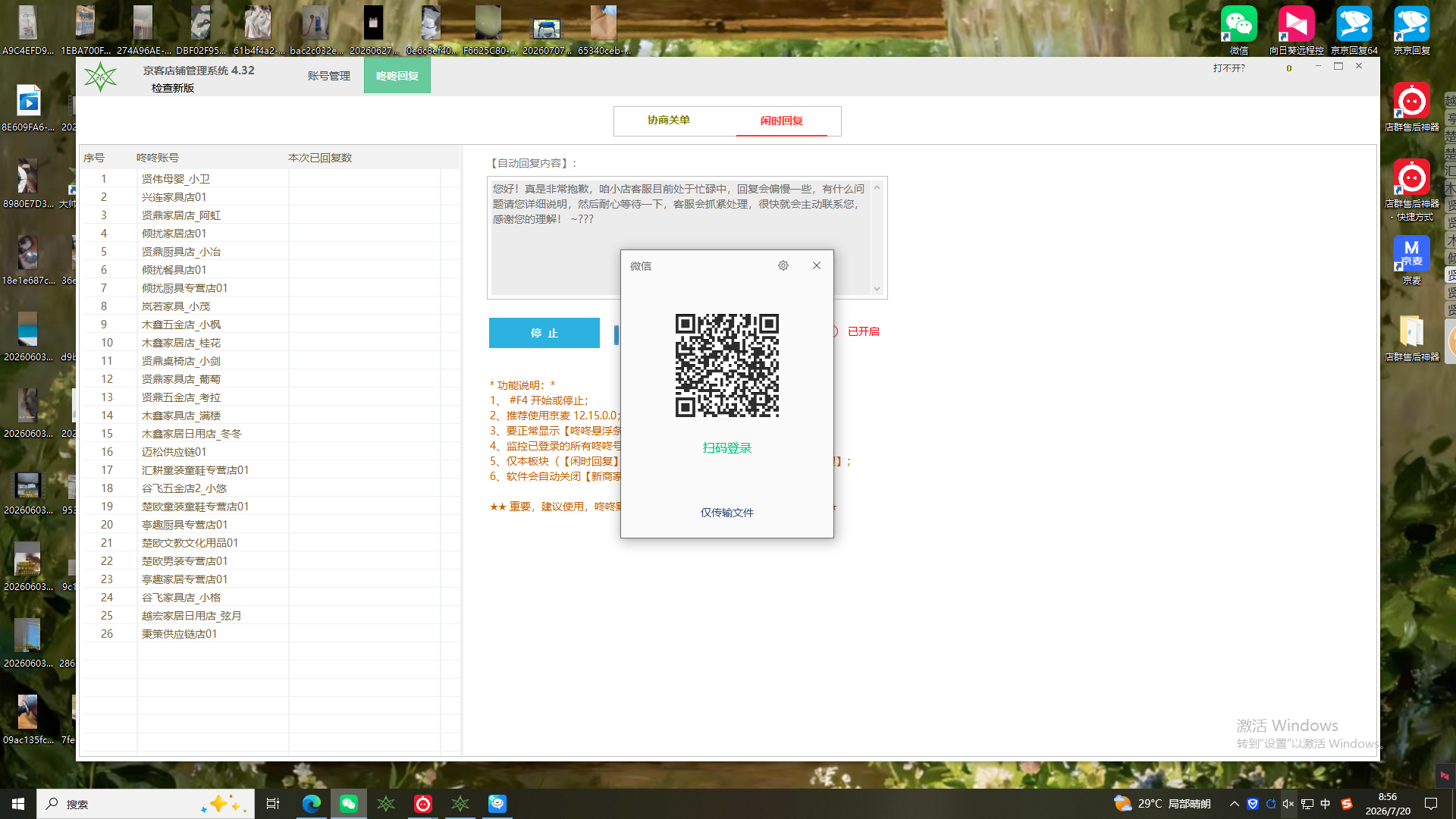The height and width of the screenshot is (819, 1456).
Task: Show hidden tray icons chevron
Action: pos(1235,804)
